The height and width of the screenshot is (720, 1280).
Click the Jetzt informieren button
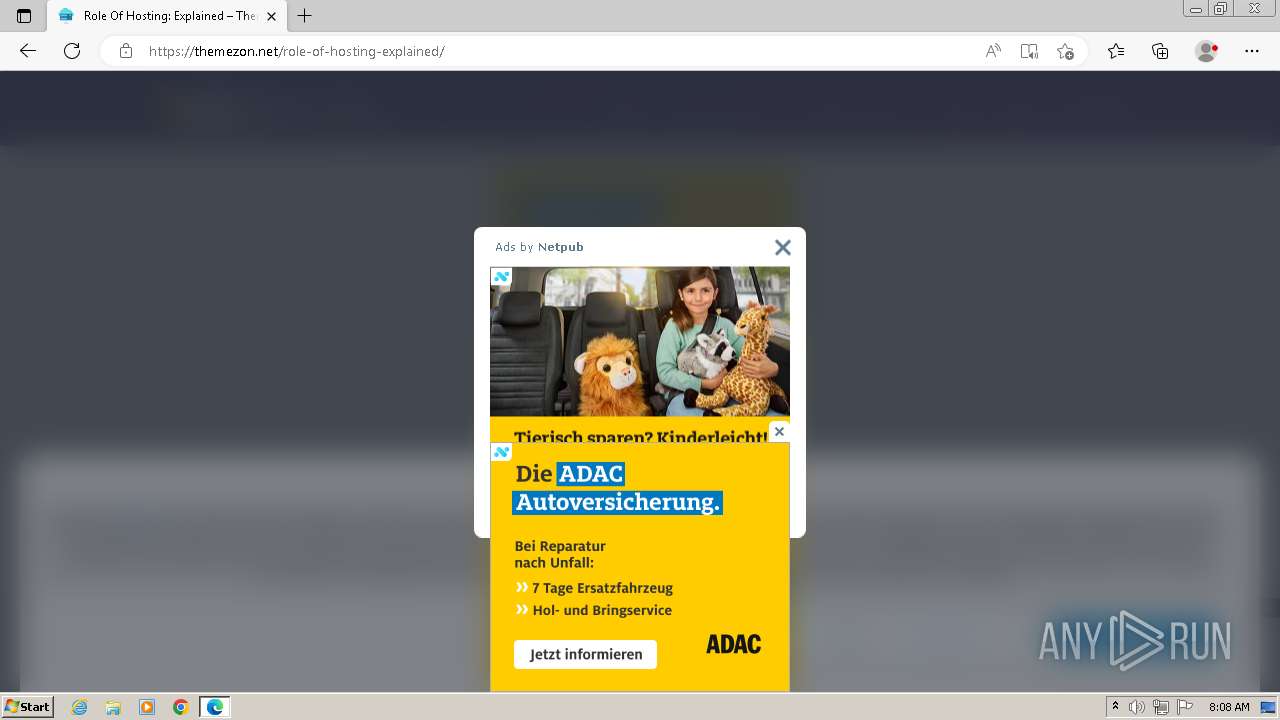(586, 654)
